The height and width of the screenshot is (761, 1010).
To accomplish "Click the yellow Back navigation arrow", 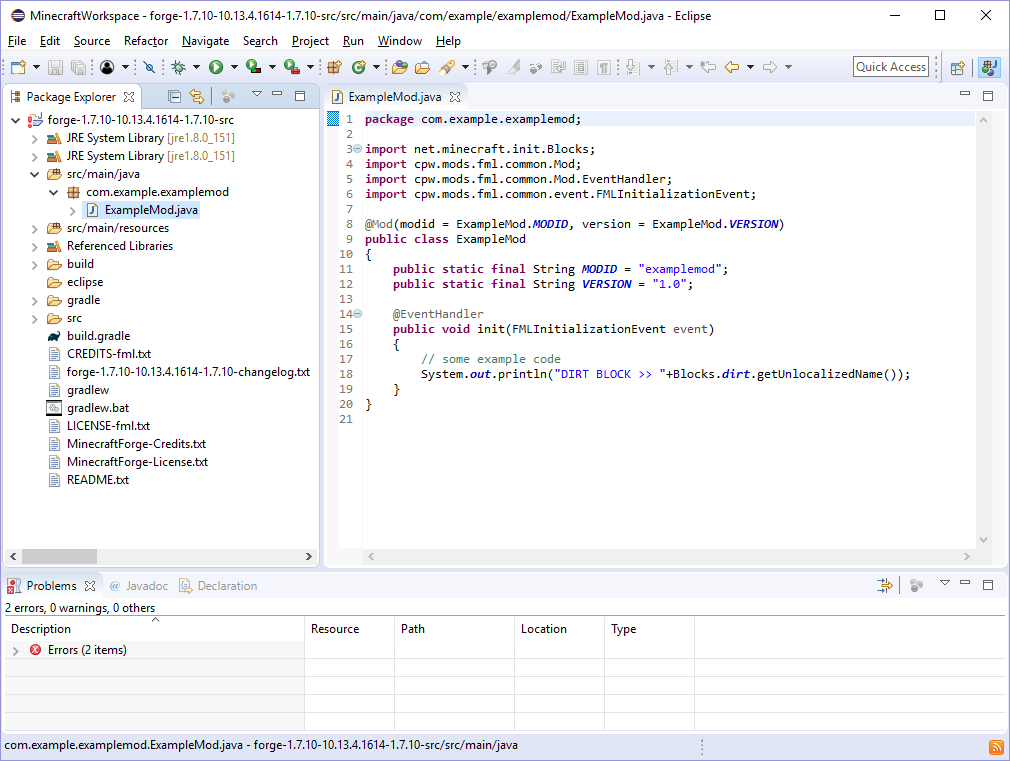I will 732,67.
